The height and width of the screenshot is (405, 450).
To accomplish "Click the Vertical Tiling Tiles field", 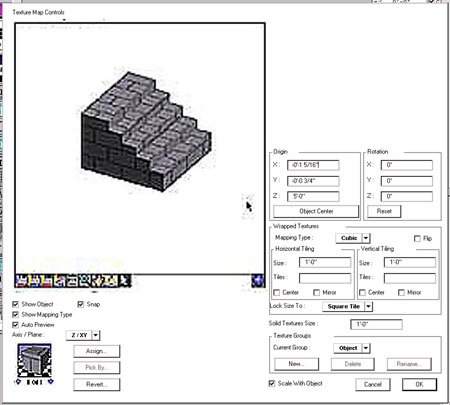I will 410,278.
